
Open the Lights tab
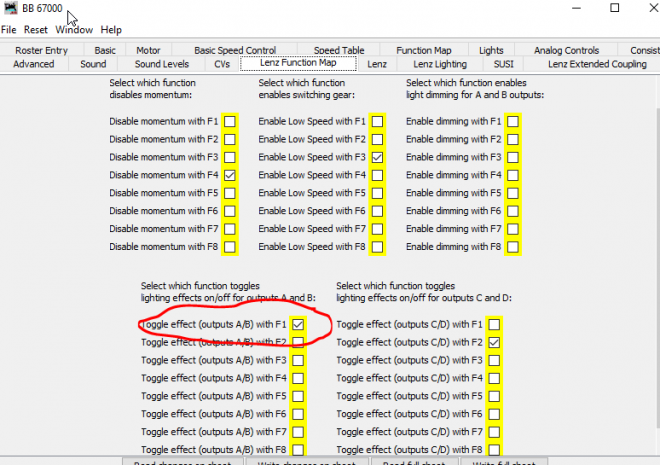point(491,50)
